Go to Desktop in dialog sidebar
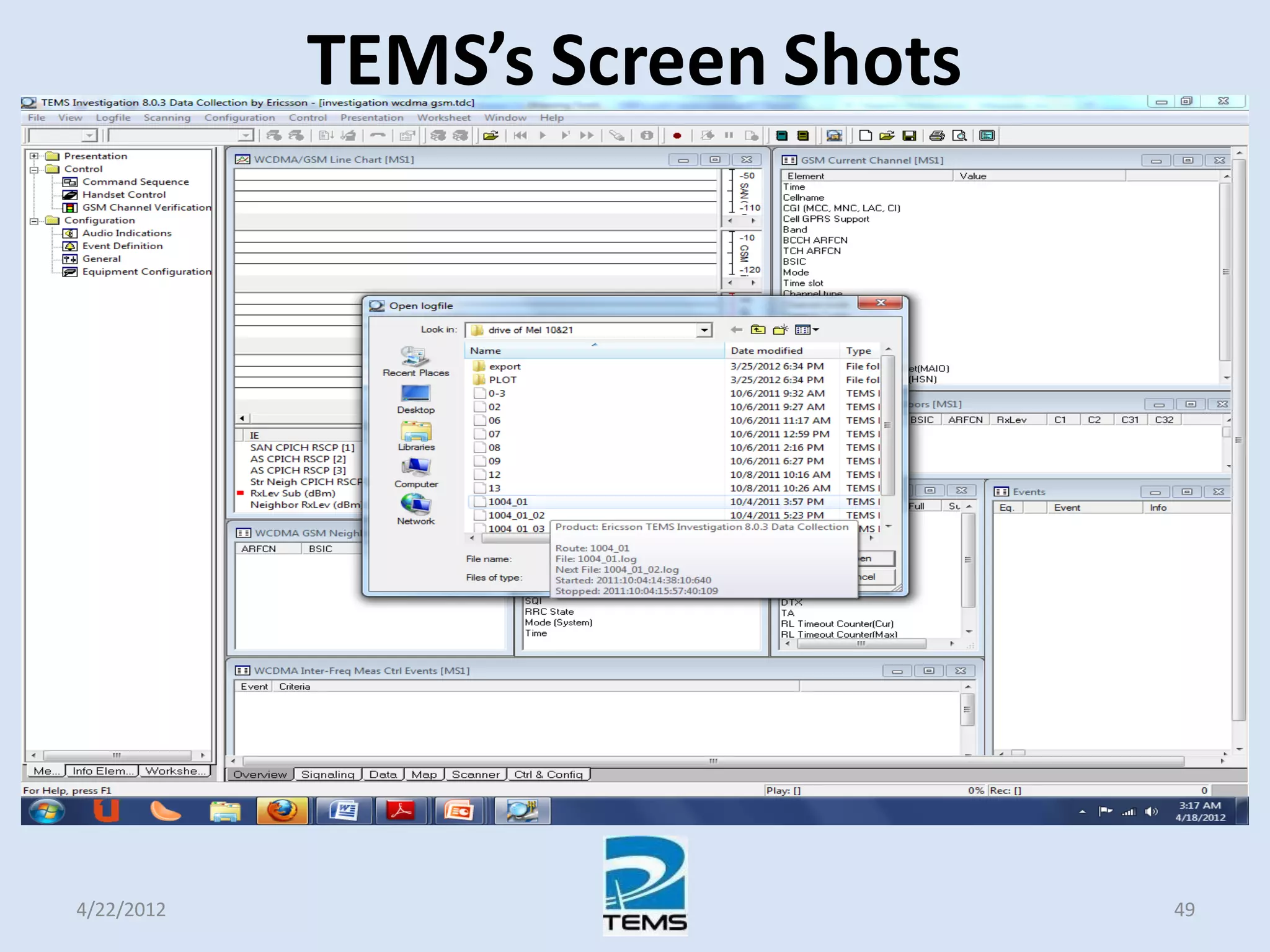The height and width of the screenshot is (952, 1270). pos(415,400)
